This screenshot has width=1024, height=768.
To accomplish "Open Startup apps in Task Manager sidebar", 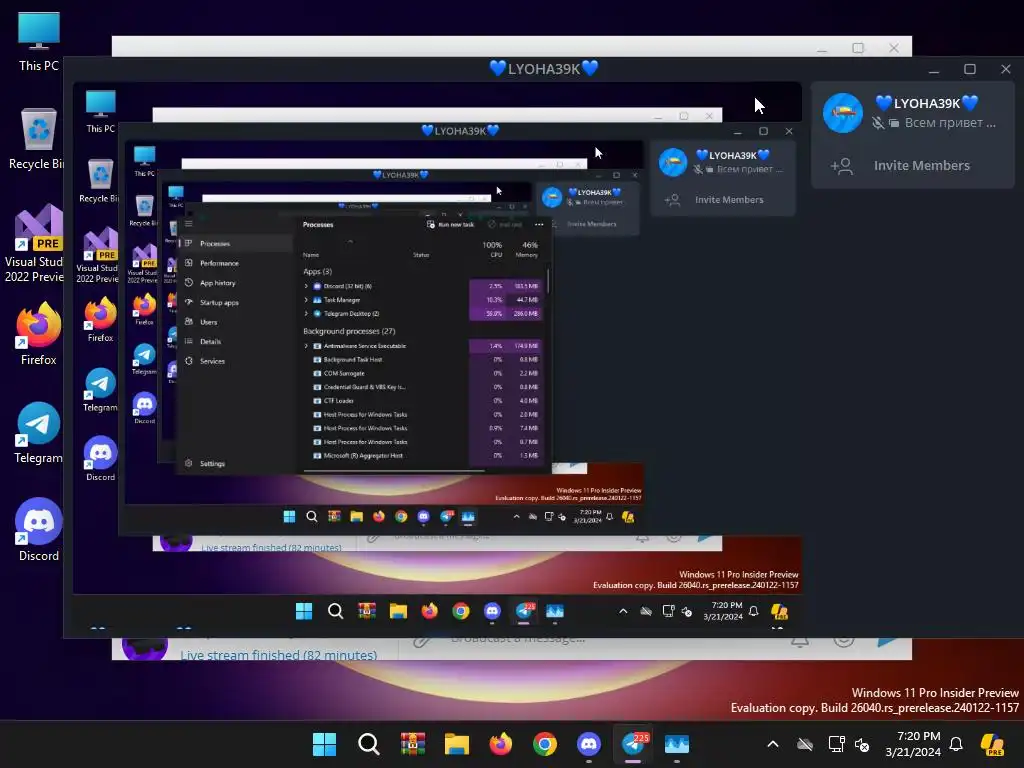I will tap(236, 302).
